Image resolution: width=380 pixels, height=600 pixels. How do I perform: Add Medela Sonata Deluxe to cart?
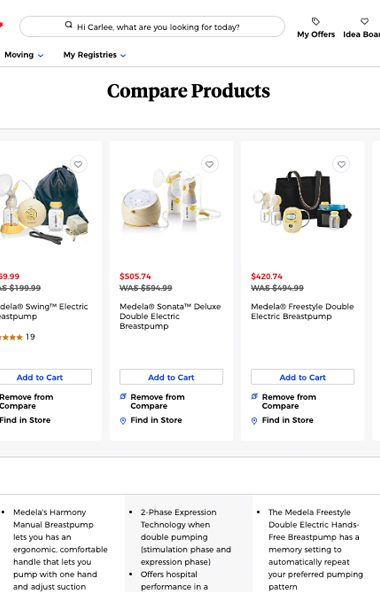171,377
